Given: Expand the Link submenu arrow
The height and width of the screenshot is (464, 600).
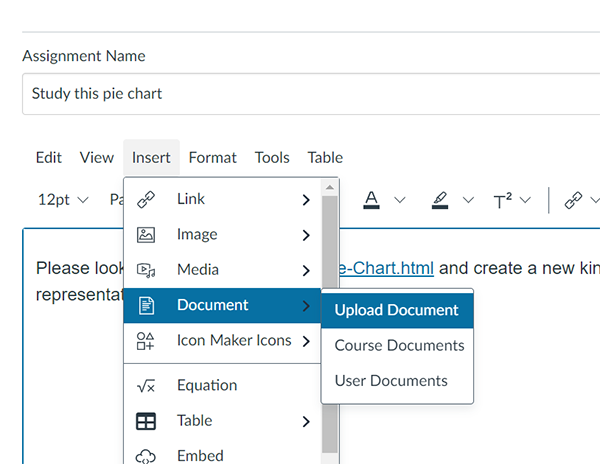Looking at the screenshot, I should 306,200.
